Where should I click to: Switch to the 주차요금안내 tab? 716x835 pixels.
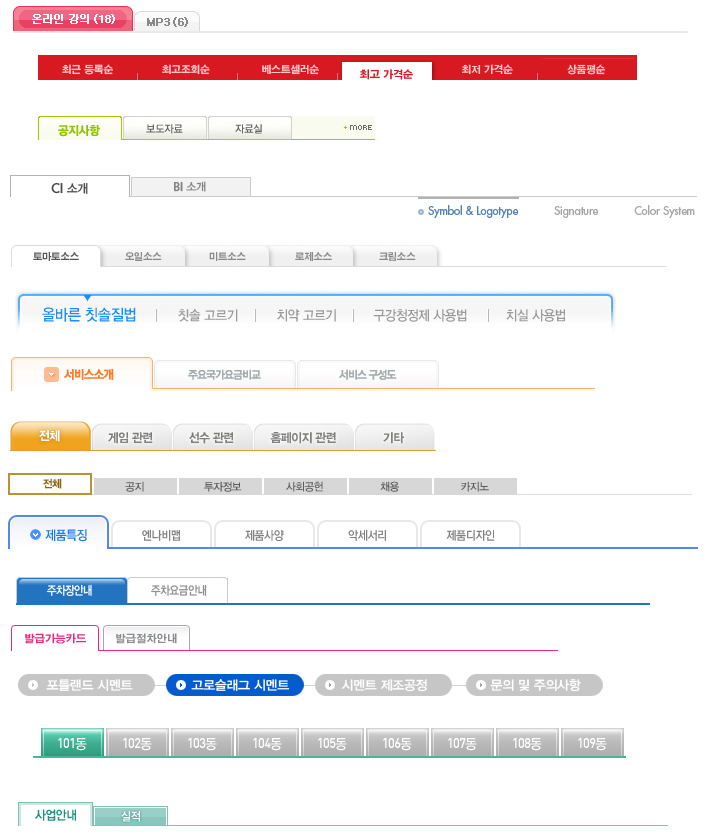click(x=178, y=591)
